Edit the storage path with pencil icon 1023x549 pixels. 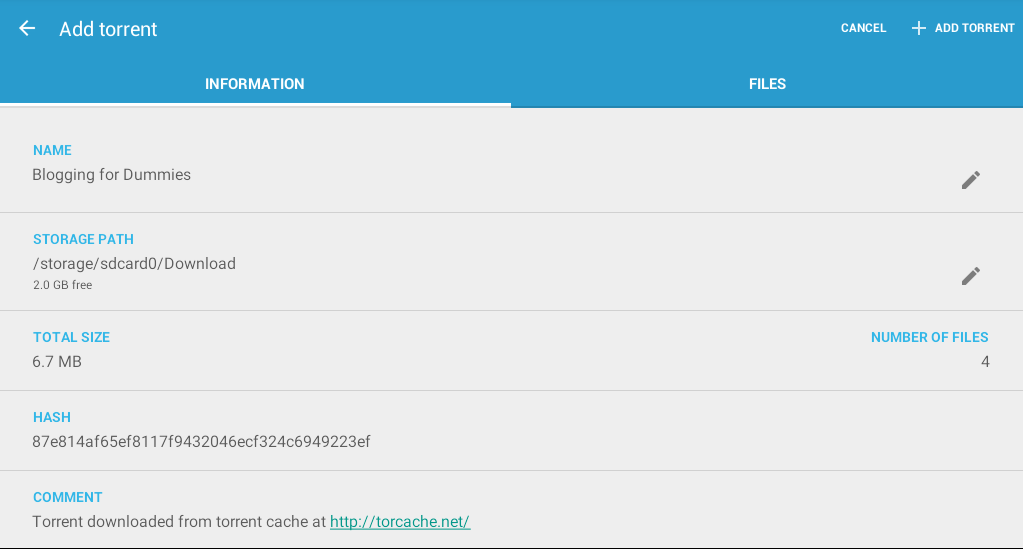click(x=971, y=275)
